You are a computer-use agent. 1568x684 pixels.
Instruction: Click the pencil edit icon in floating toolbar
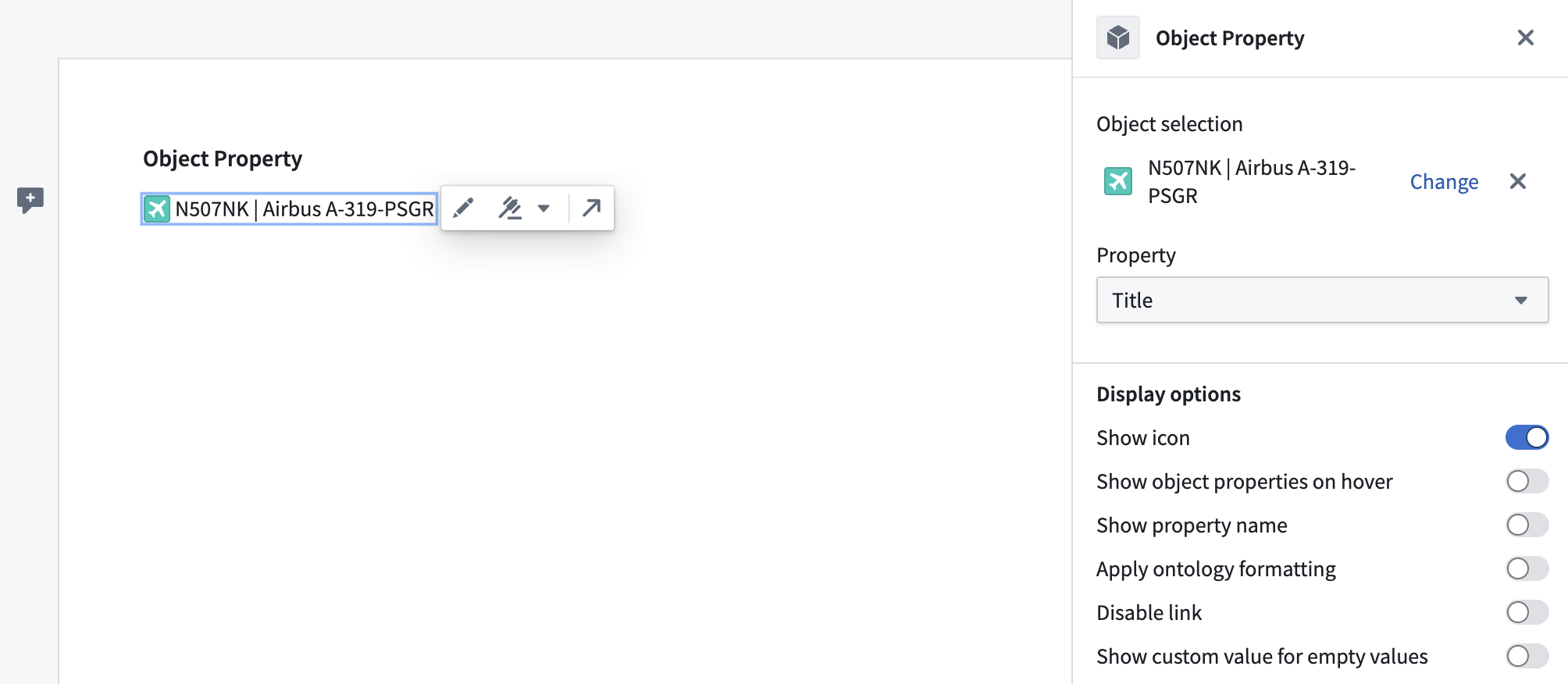point(463,208)
